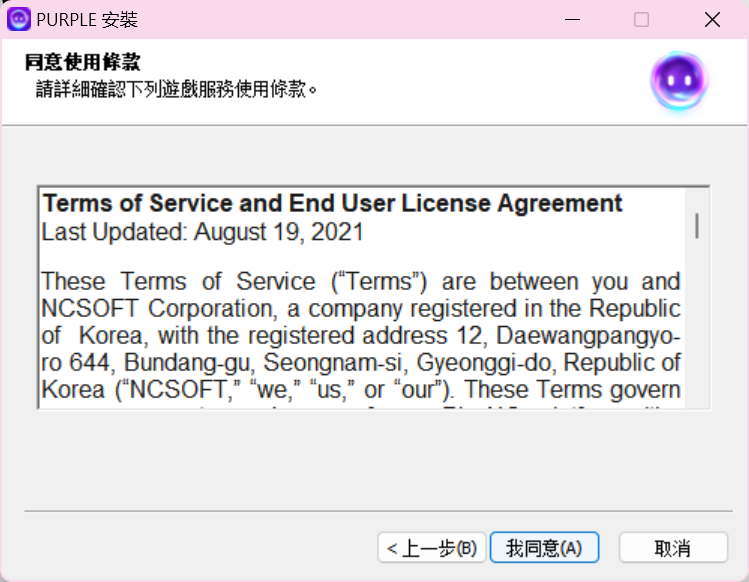Cancel installation with the 取消 button
The height and width of the screenshot is (582, 749).
pos(673,548)
